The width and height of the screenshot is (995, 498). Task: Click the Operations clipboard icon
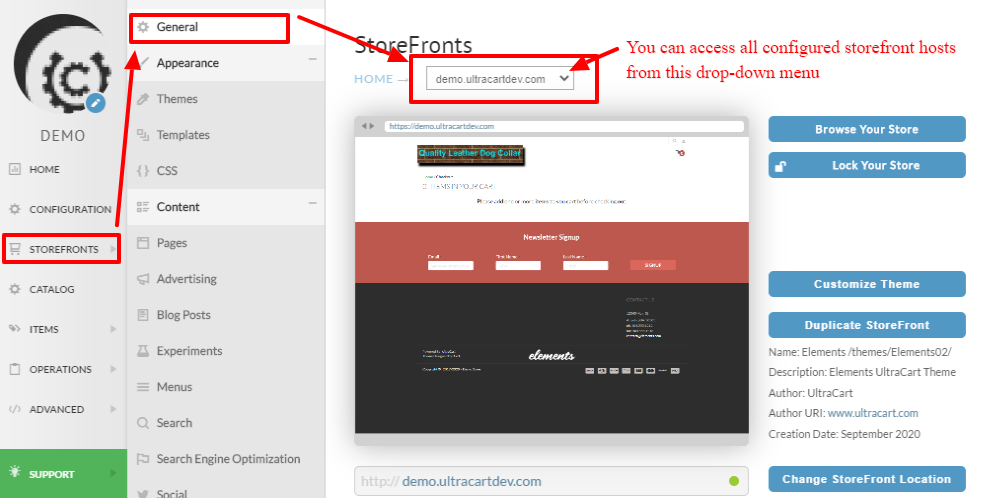tap(15, 369)
